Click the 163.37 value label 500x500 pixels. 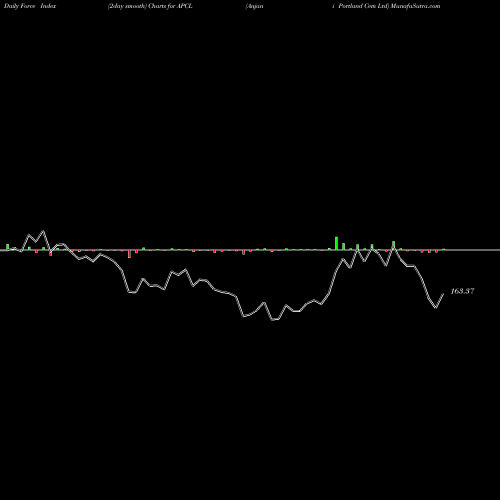(462, 291)
